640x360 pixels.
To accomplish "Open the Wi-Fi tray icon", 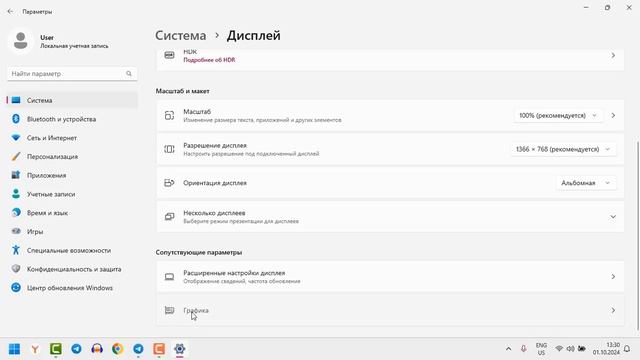I will coord(559,349).
